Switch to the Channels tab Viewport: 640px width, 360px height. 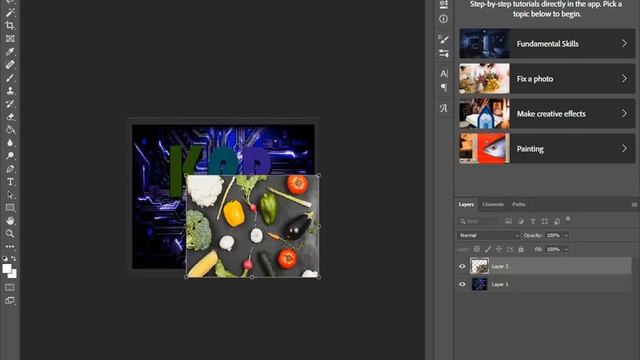493,204
